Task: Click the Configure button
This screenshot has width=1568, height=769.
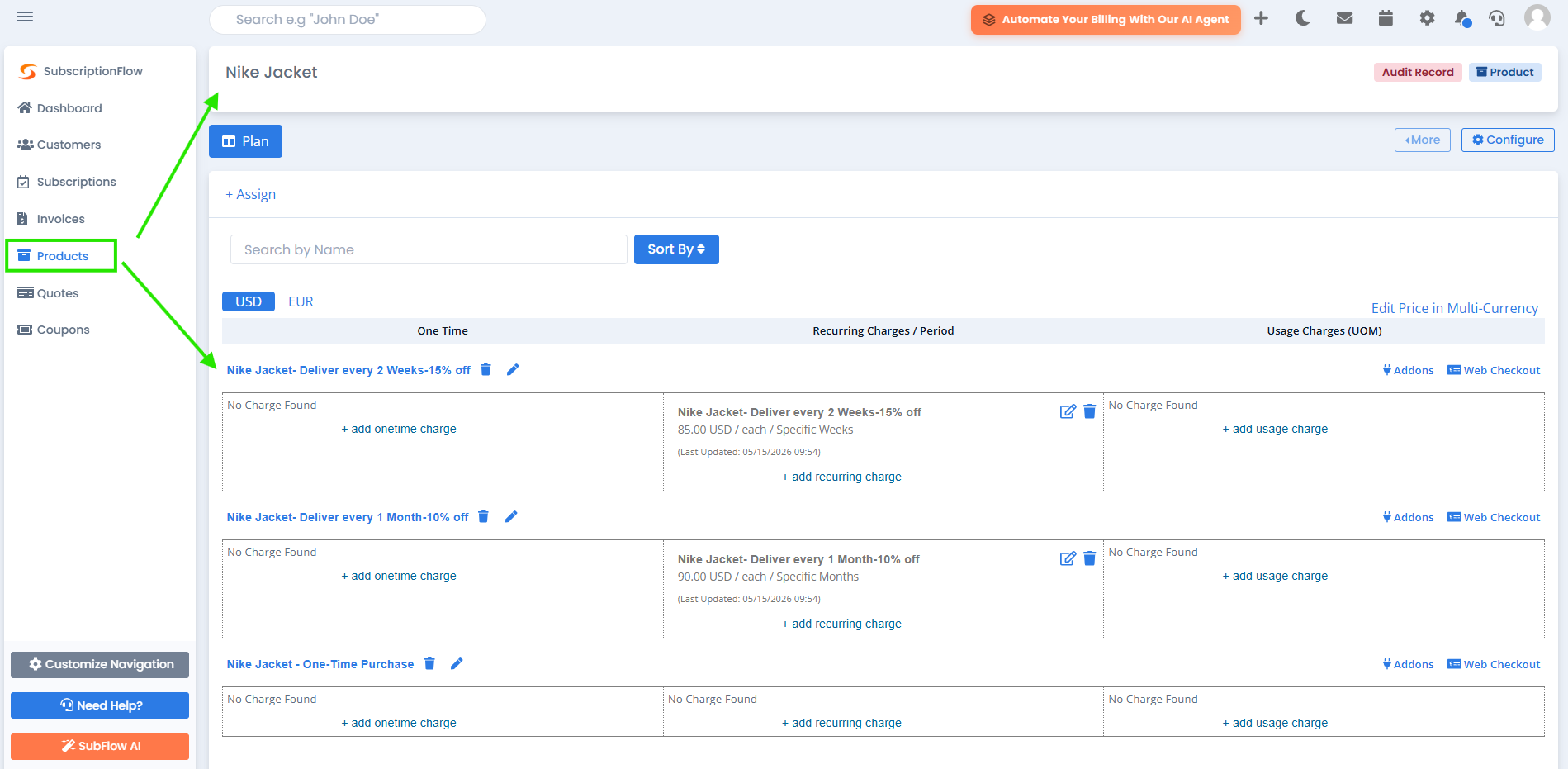Action: pos(1508,140)
